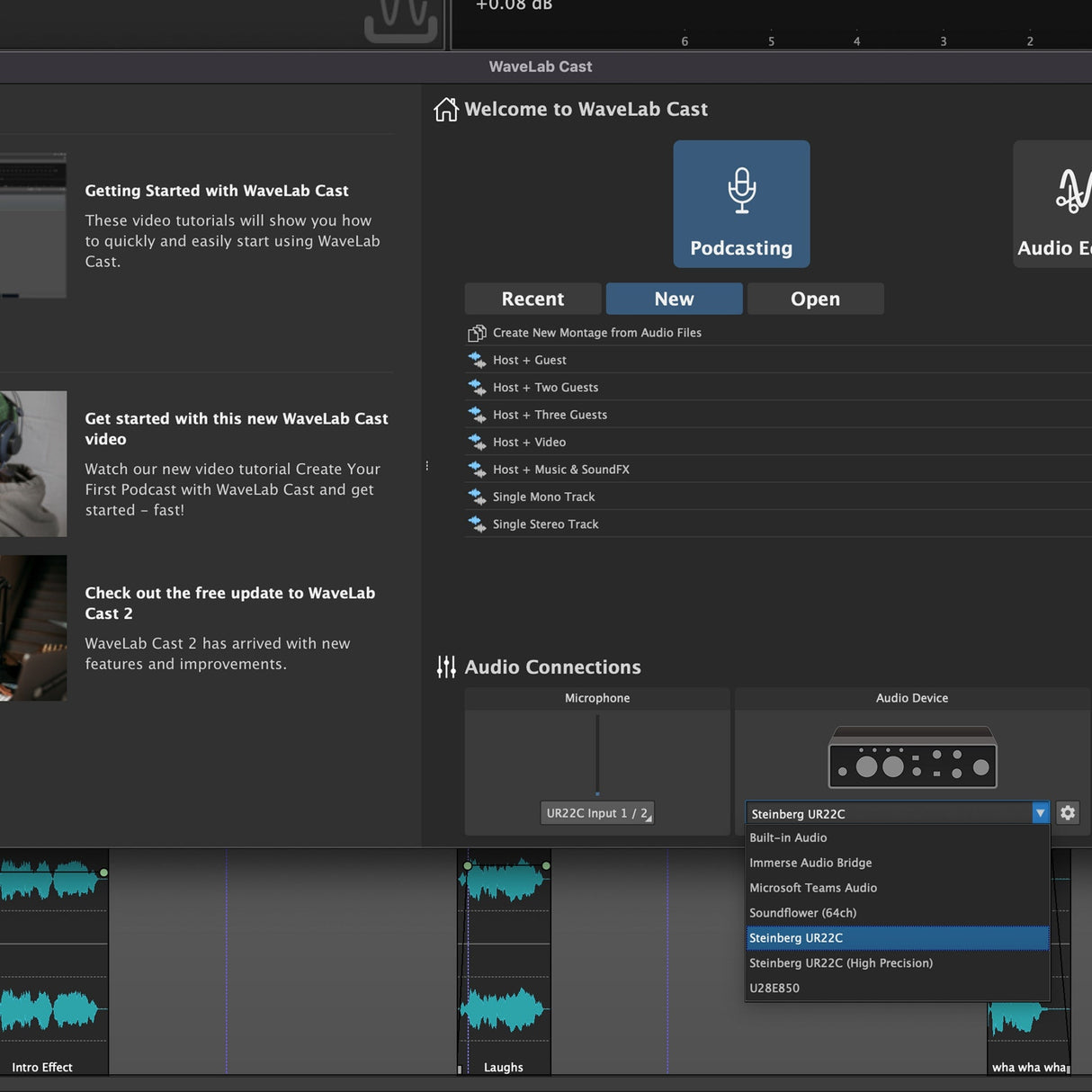1092x1092 pixels.
Task: Click the Host + Guest template icon
Action: click(x=477, y=360)
